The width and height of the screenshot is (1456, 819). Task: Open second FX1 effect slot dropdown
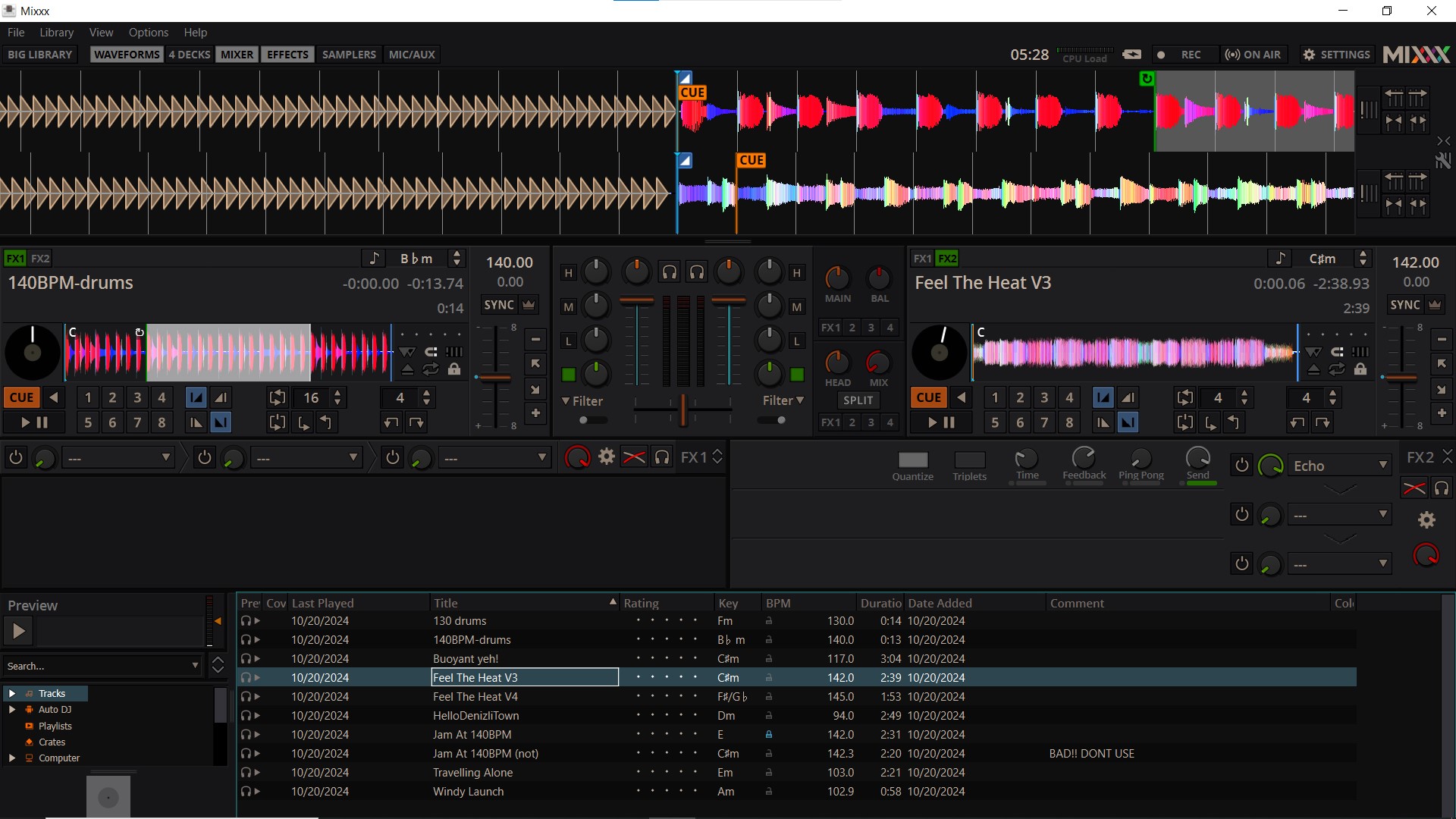pos(307,458)
